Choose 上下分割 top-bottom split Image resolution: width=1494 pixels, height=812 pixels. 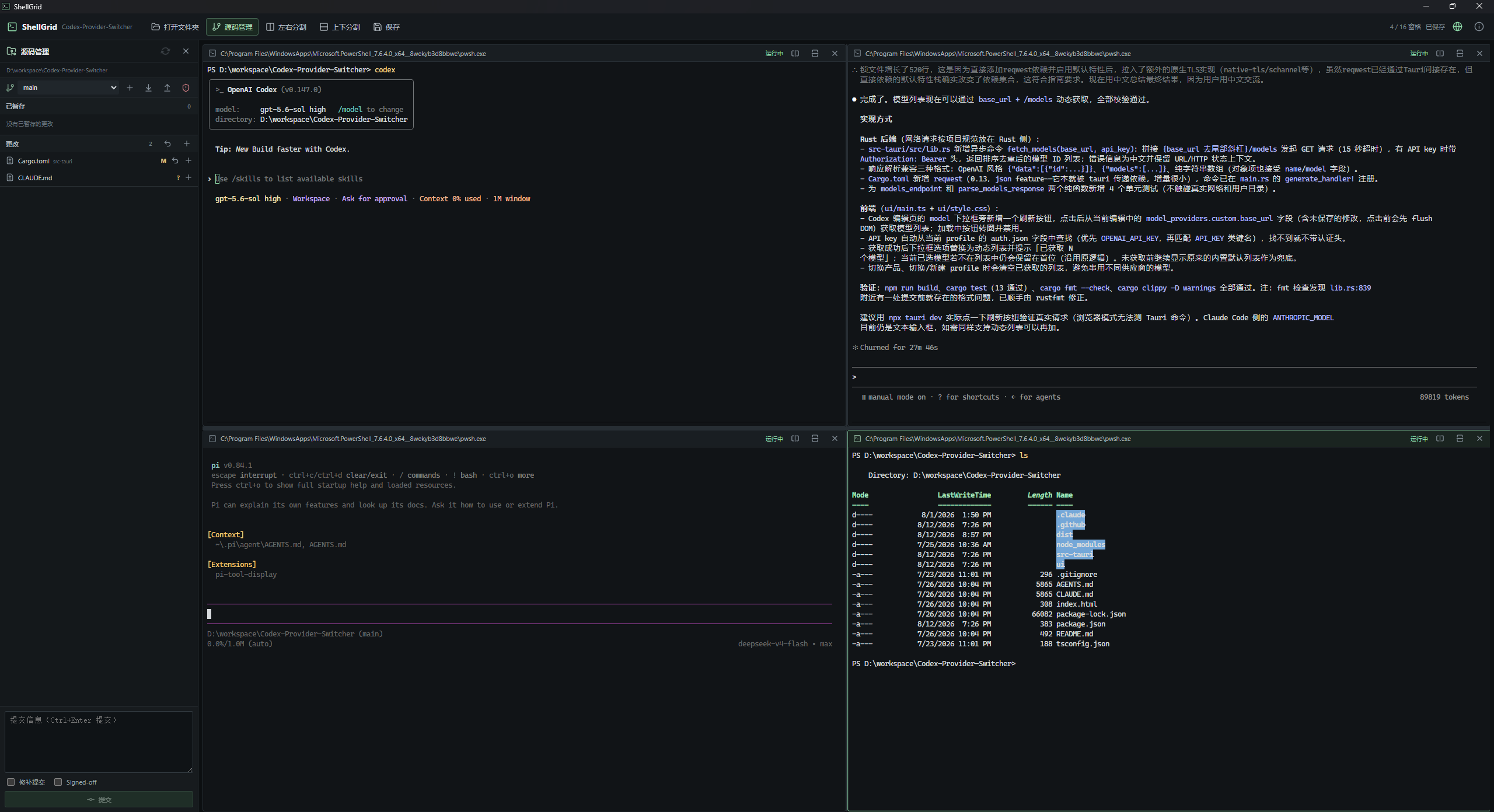(340, 27)
